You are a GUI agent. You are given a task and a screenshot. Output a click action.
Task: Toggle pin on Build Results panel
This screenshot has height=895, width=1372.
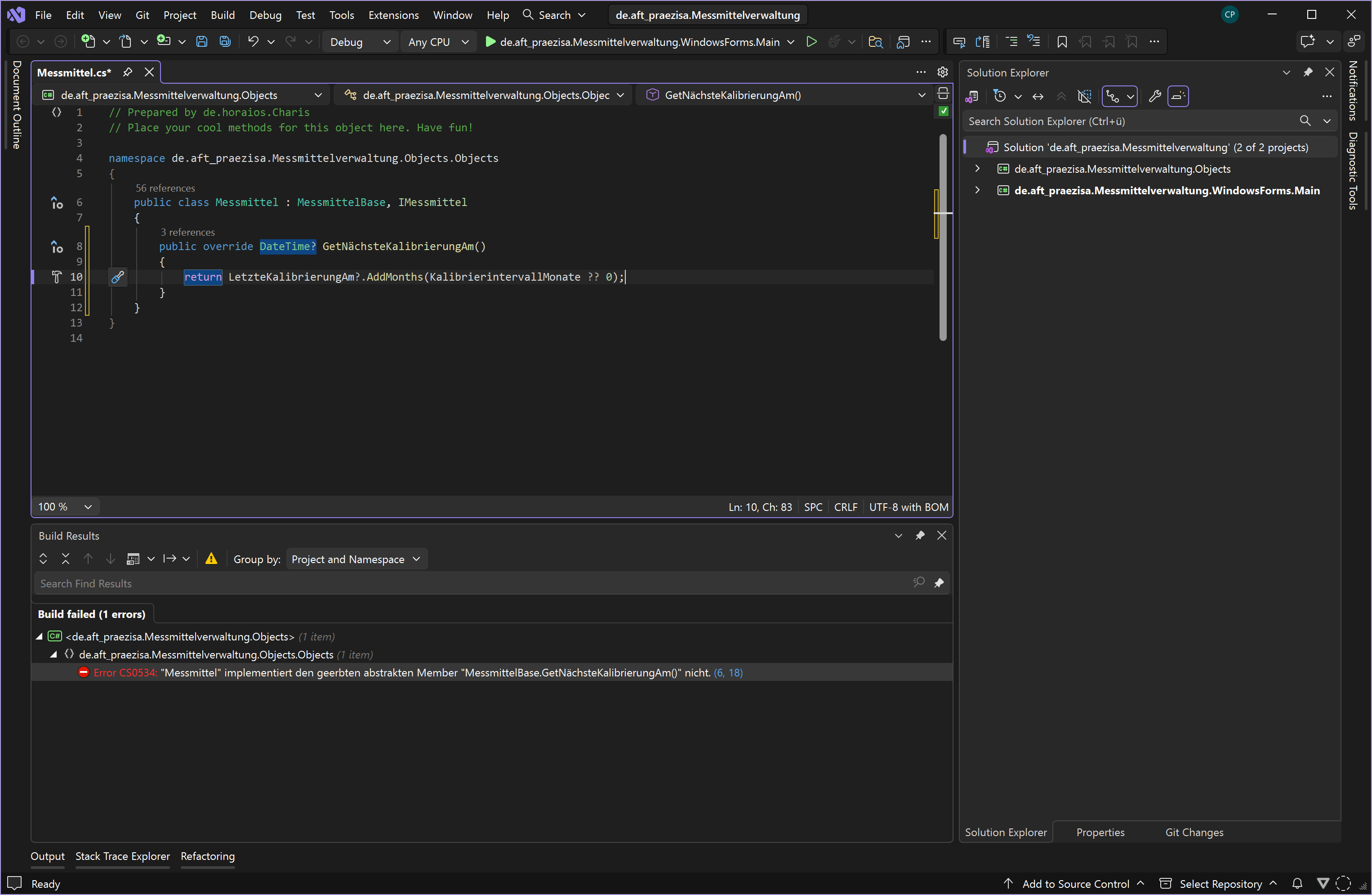pyautogui.click(x=920, y=535)
